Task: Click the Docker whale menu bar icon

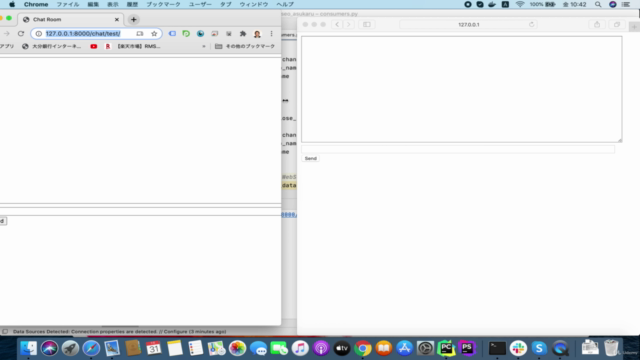Action: coord(492,4)
